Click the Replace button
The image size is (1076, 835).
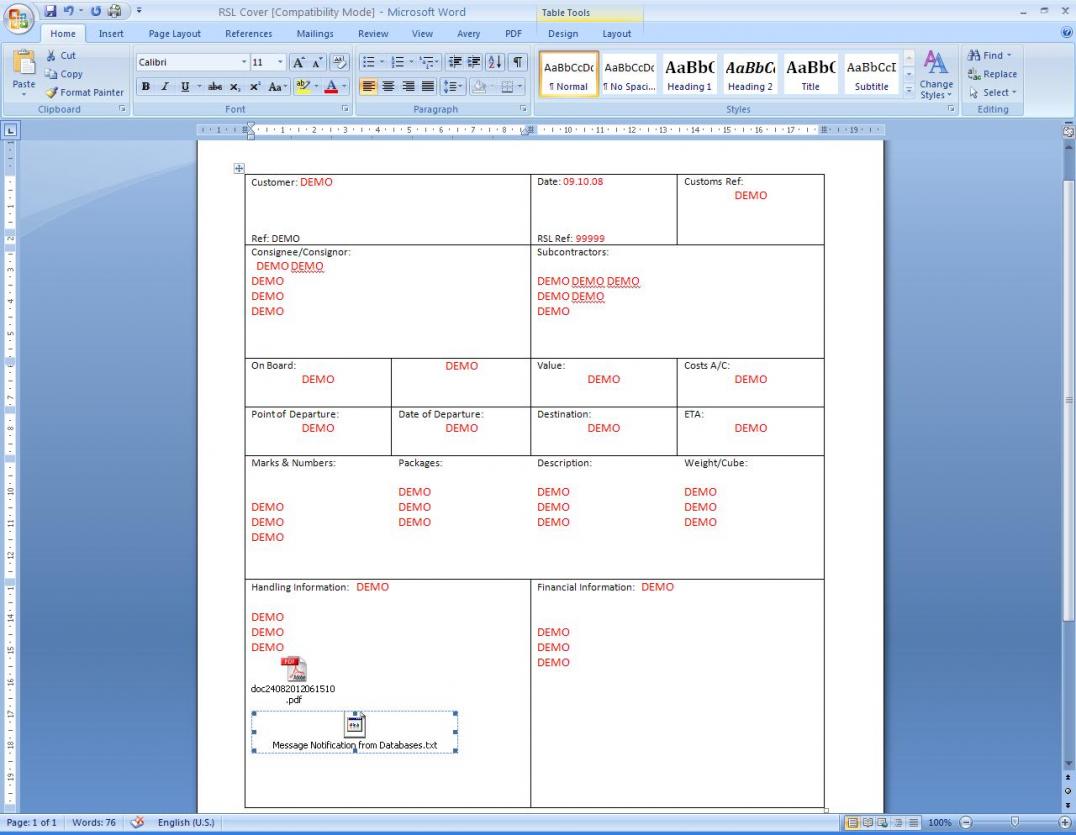(x=992, y=74)
